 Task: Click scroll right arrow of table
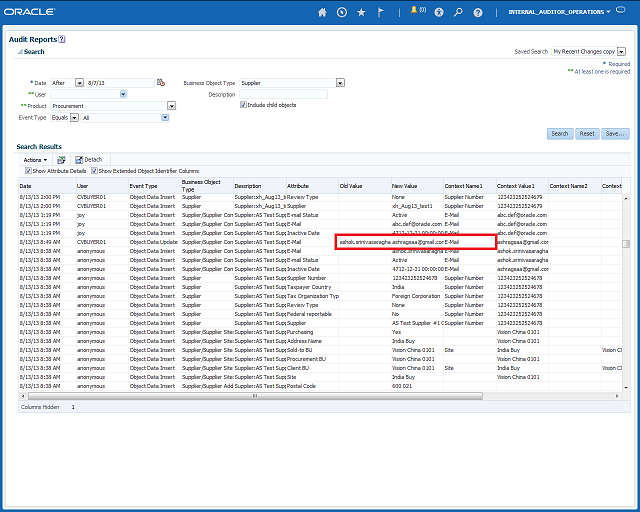(617, 396)
